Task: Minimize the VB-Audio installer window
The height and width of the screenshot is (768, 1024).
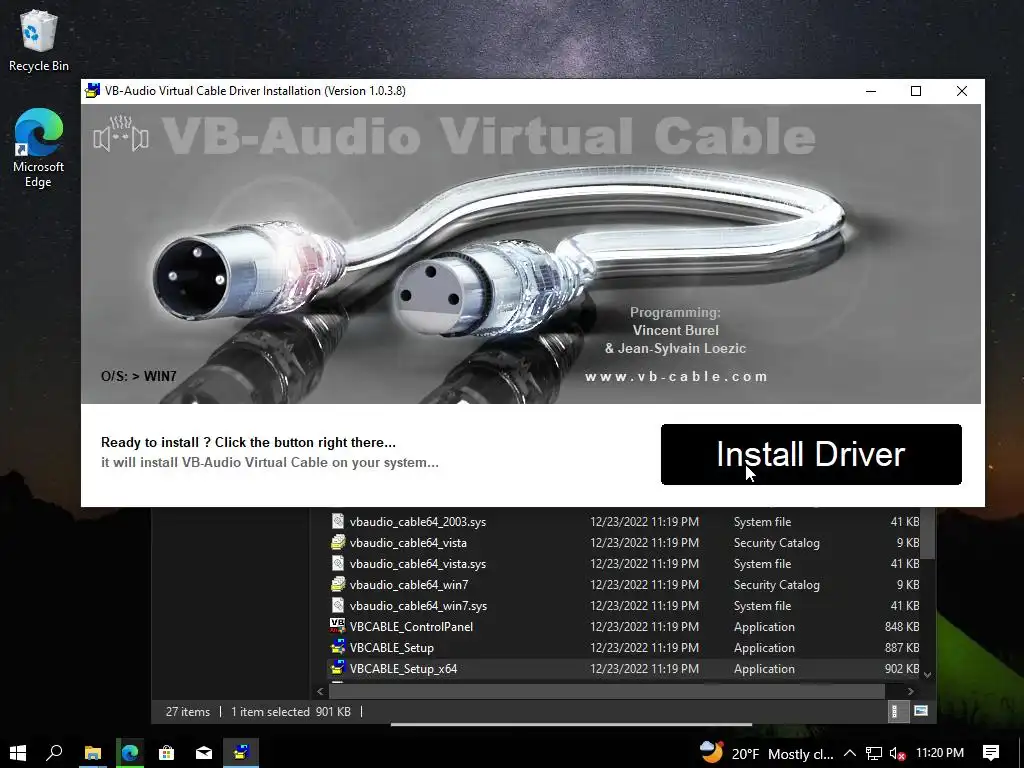Action: 871,91
